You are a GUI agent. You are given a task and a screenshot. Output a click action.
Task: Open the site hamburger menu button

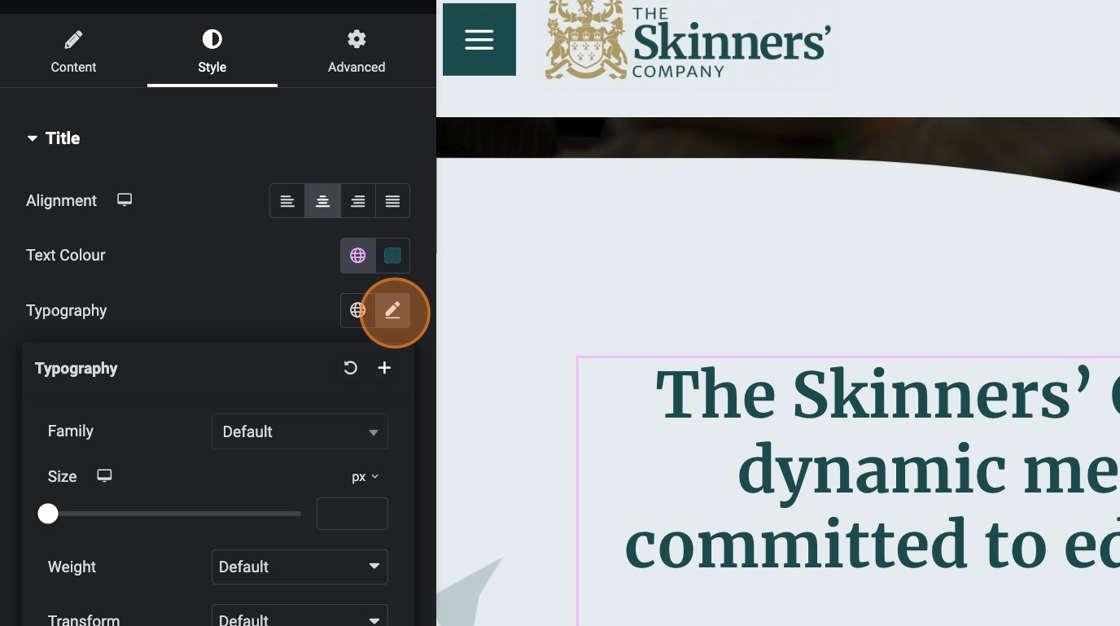pyautogui.click(x=479, y=39)
